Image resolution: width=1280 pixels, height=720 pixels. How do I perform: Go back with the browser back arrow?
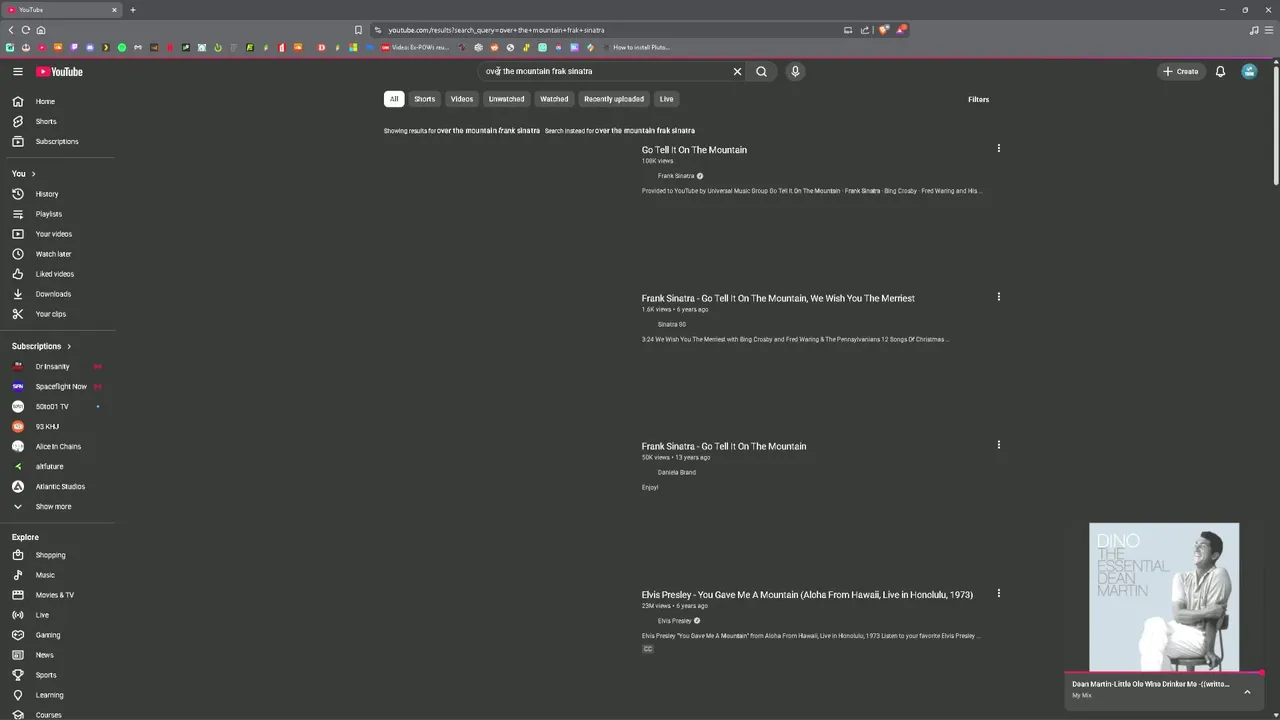point(11,30)
